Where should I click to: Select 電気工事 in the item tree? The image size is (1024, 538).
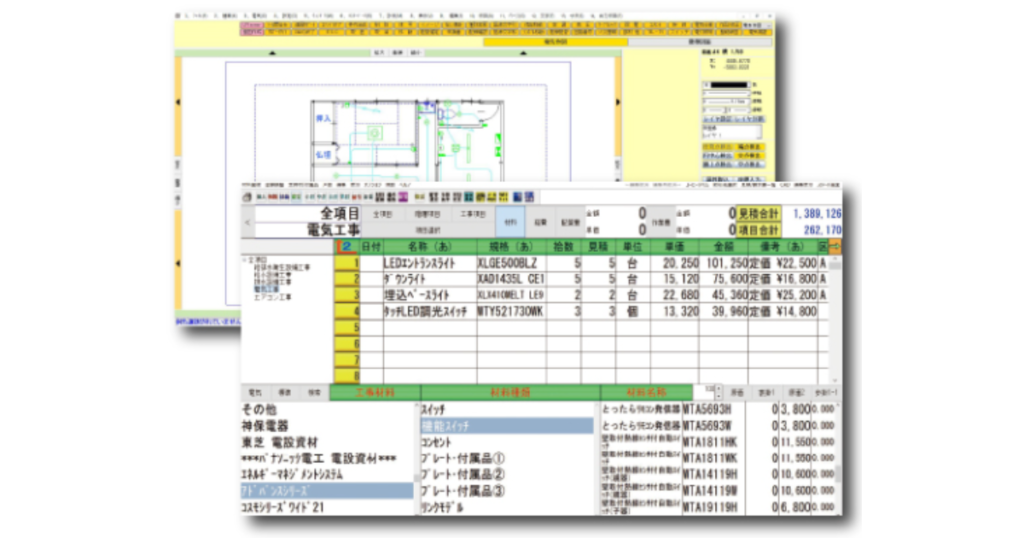(266, 289)
